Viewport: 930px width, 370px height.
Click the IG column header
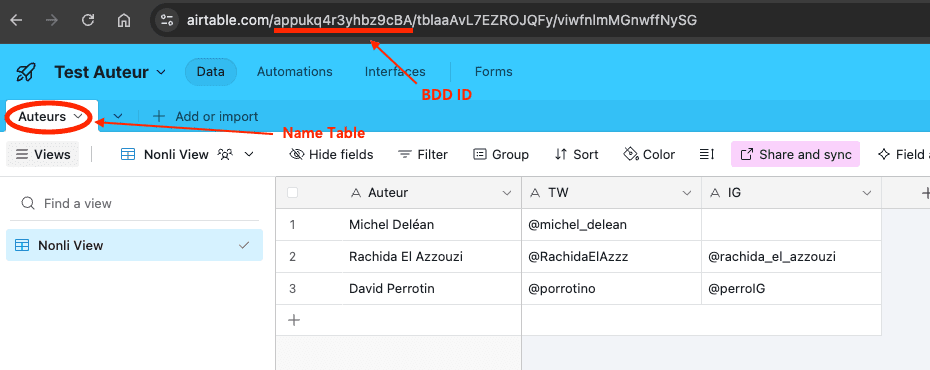tap(791, 193)
